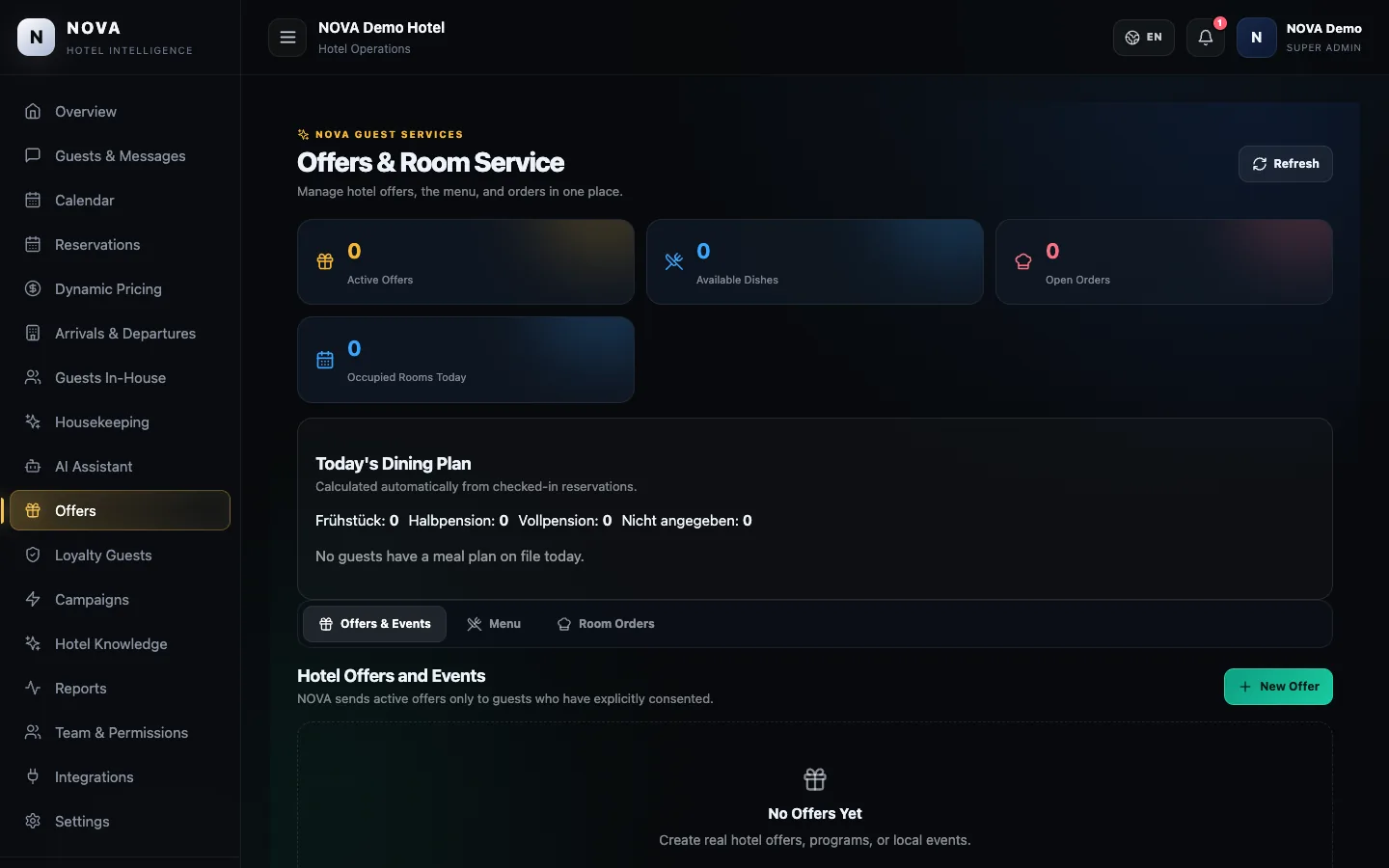Click the Calendar icon in the sidebar
The image size is (1389, 868).
33,200
